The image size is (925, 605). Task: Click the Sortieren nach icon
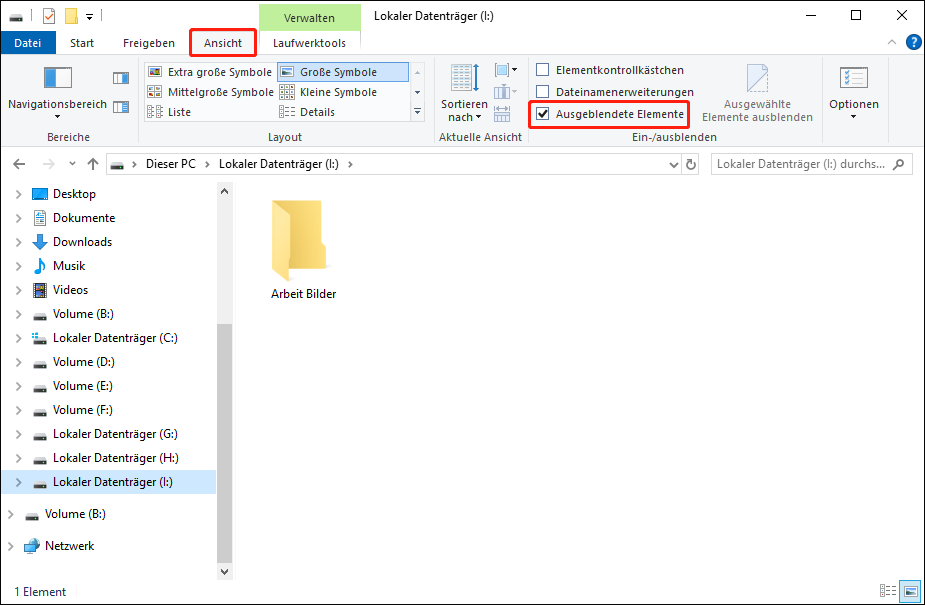[x=465, y=79]
